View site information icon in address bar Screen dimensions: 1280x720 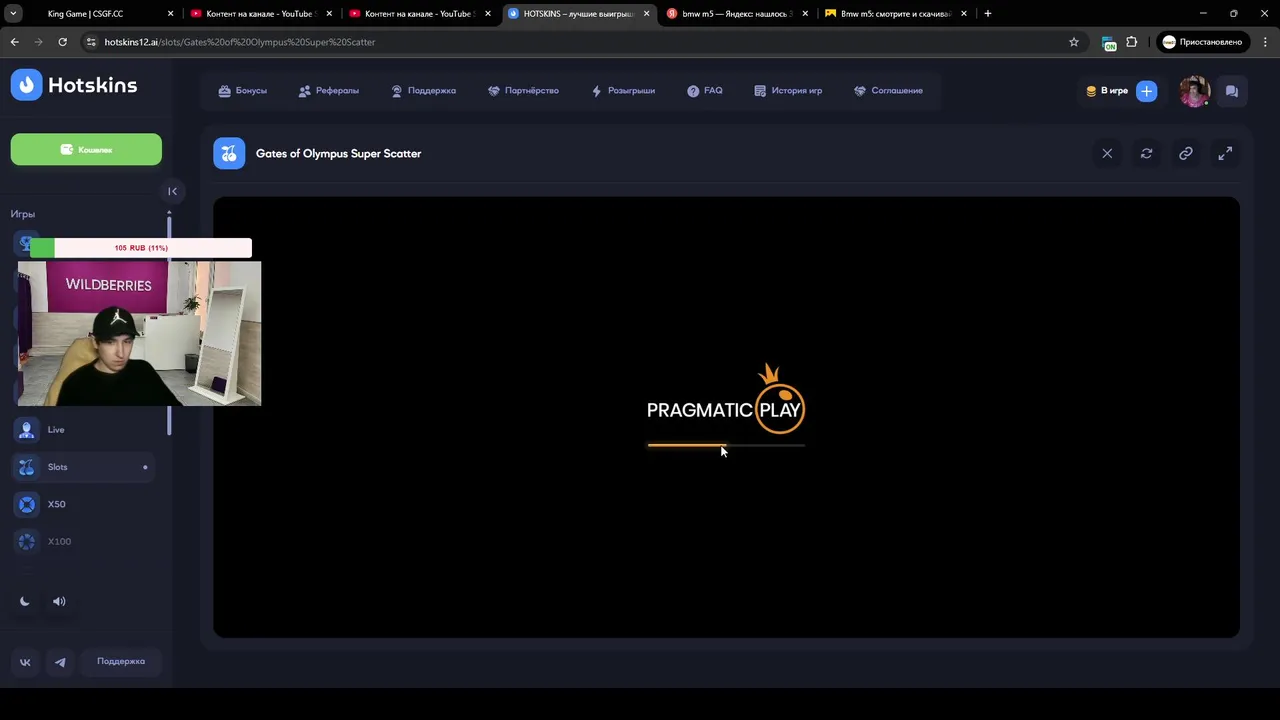tap(90, 42)
